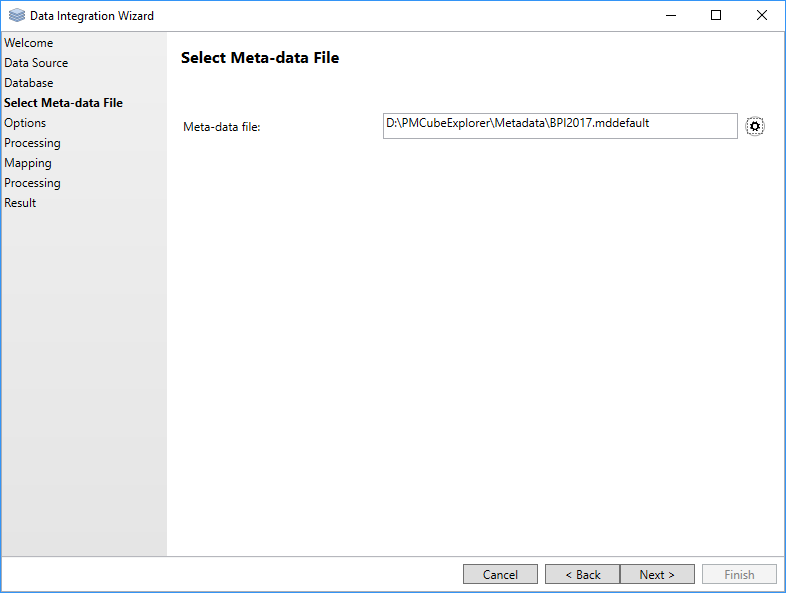Open the Data Source step
This screenshot has width=786, height=593.
tap(36, 63)
